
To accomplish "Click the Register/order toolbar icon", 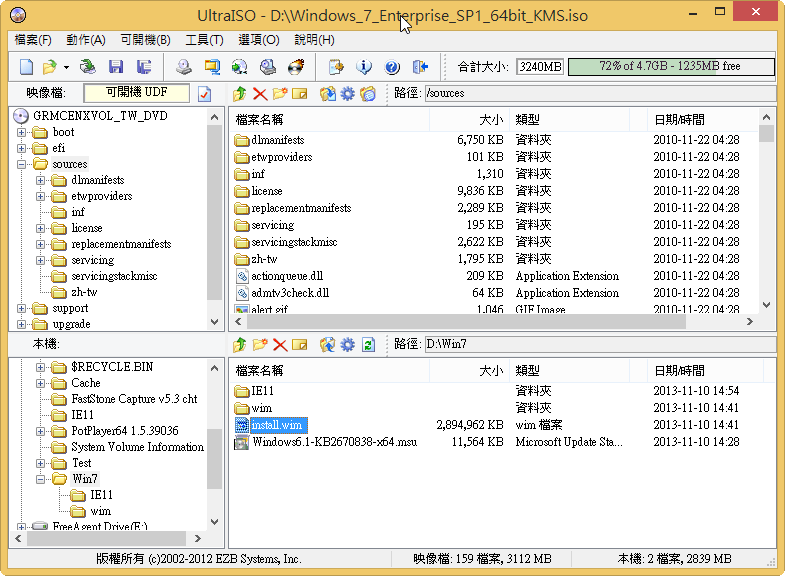I will click(x=336, y=67).
